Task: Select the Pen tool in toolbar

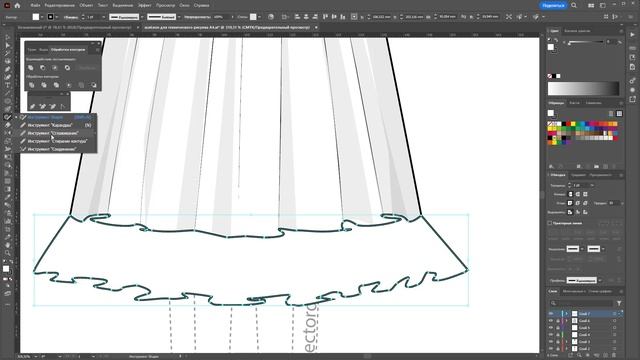Action: pos(7,69)
